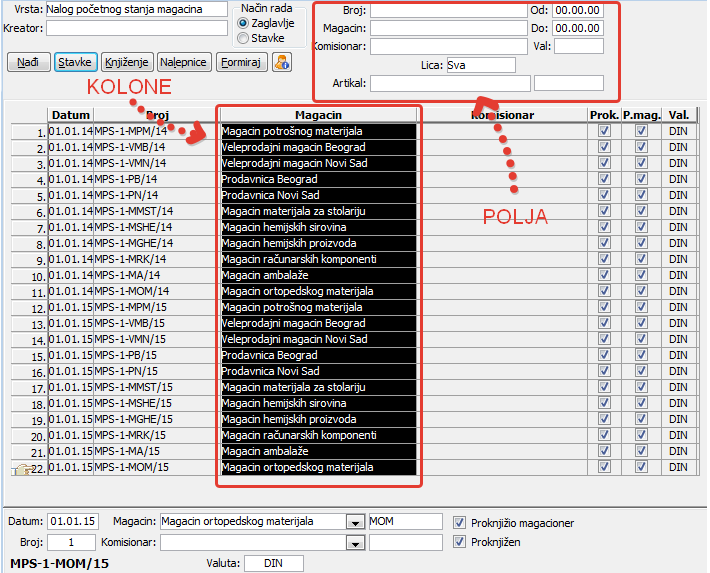Click the Nalepnice button
Viewport: 710px width, 573px height.
coord(184,62)
